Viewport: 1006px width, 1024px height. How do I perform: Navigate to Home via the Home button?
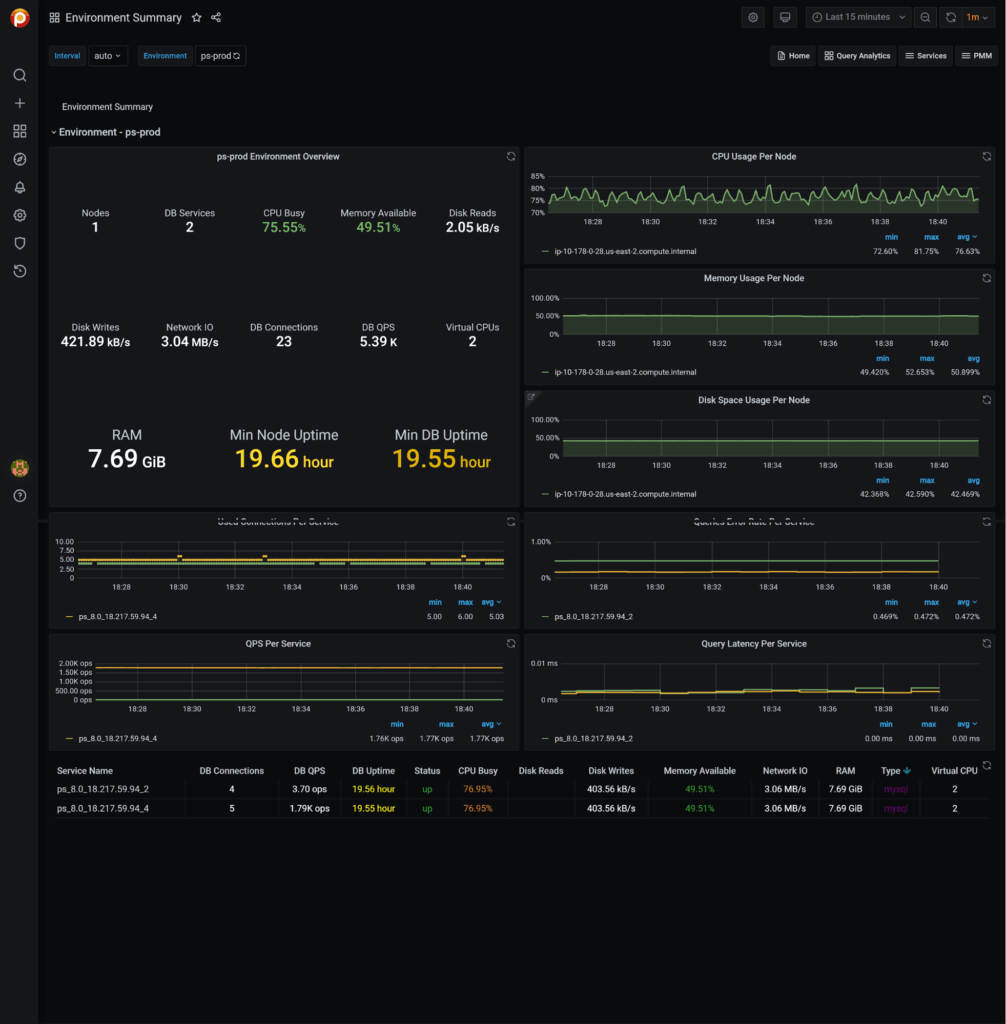pyautogui.click(x=792, y=55)
